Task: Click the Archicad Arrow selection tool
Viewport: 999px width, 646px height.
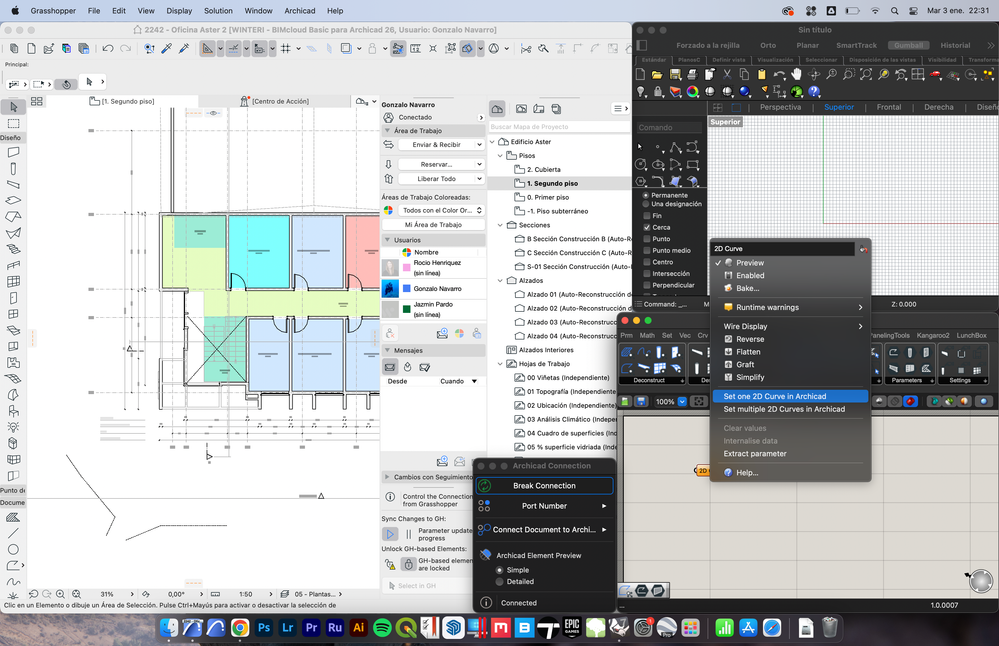Action: pyautogui.click(x=13, y=106)
